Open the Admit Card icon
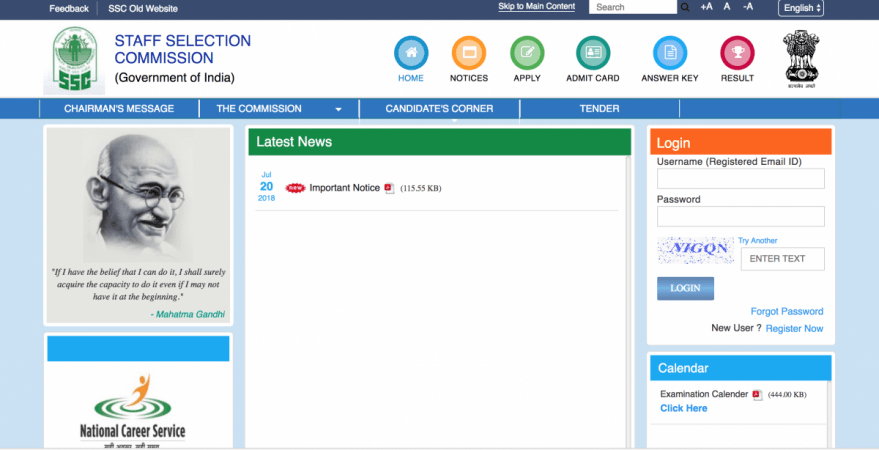This screenshot has height=450, width=879. (594, 53)
